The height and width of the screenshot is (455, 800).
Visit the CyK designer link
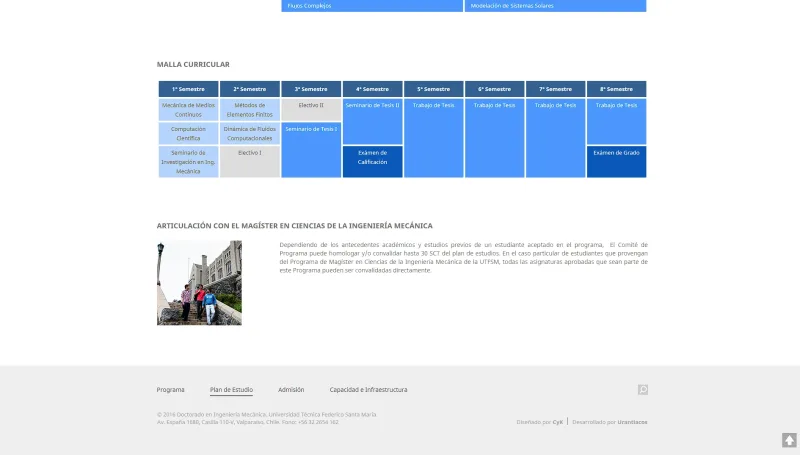point(558,422)
